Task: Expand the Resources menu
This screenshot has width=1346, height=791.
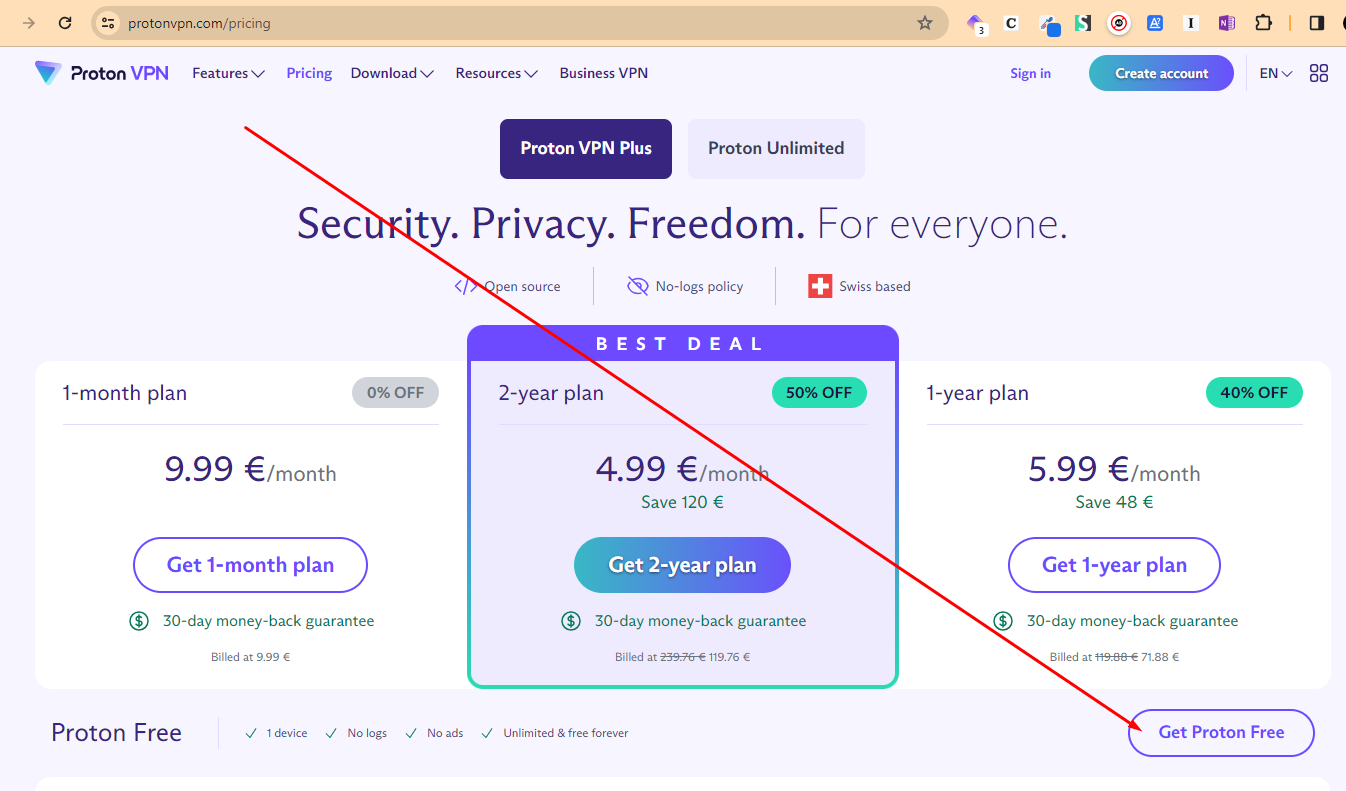Action: click(497, 73)
